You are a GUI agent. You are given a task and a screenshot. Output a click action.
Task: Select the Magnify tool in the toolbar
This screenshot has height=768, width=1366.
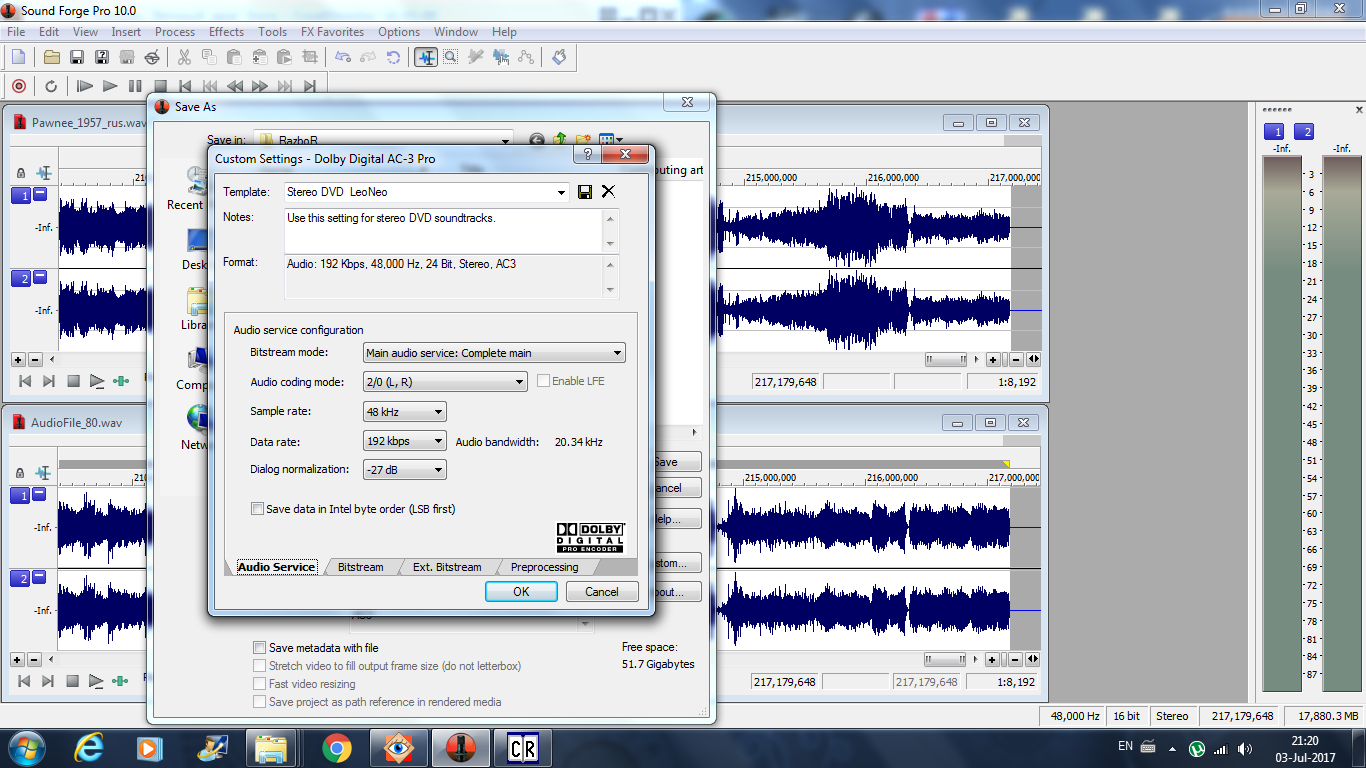tap(451, 58)
